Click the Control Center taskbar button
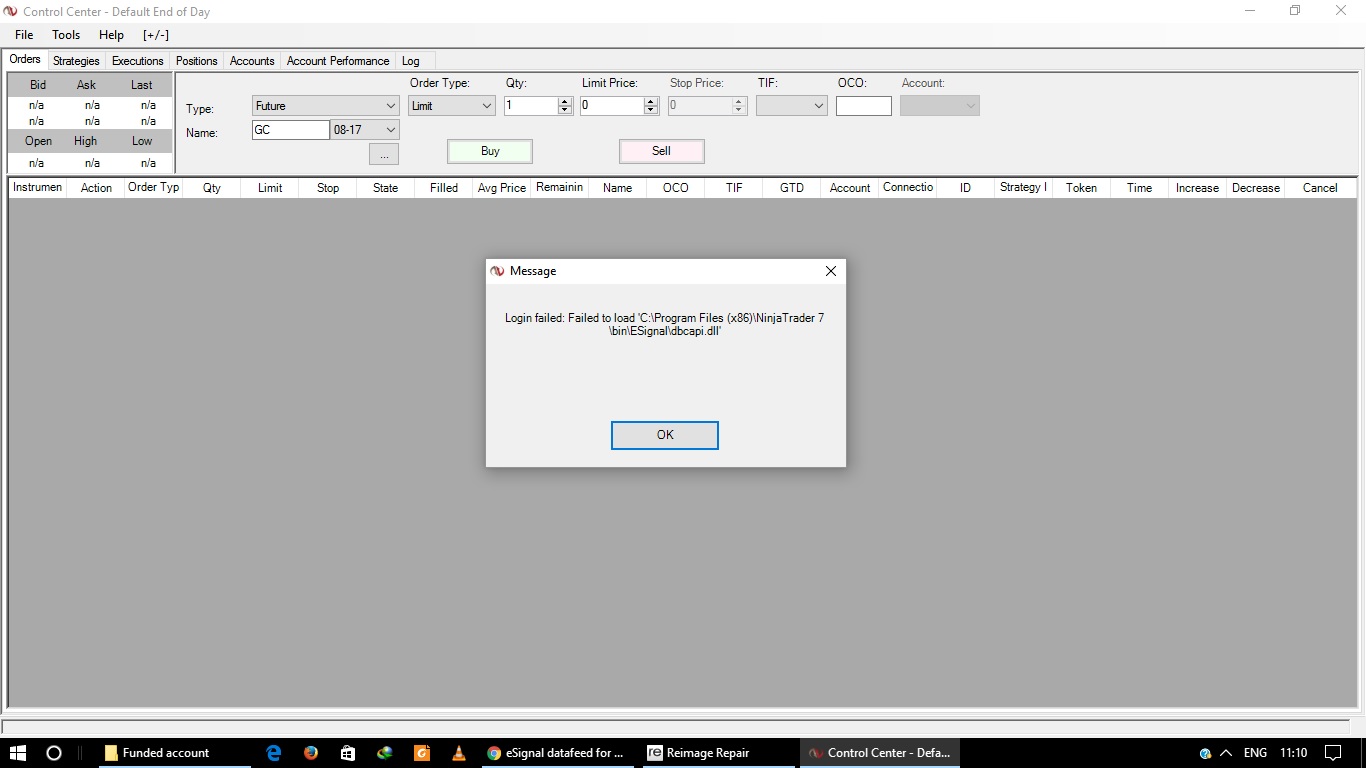The width and height of the screenshot is (1366, 768). click(x=879, y=753)
